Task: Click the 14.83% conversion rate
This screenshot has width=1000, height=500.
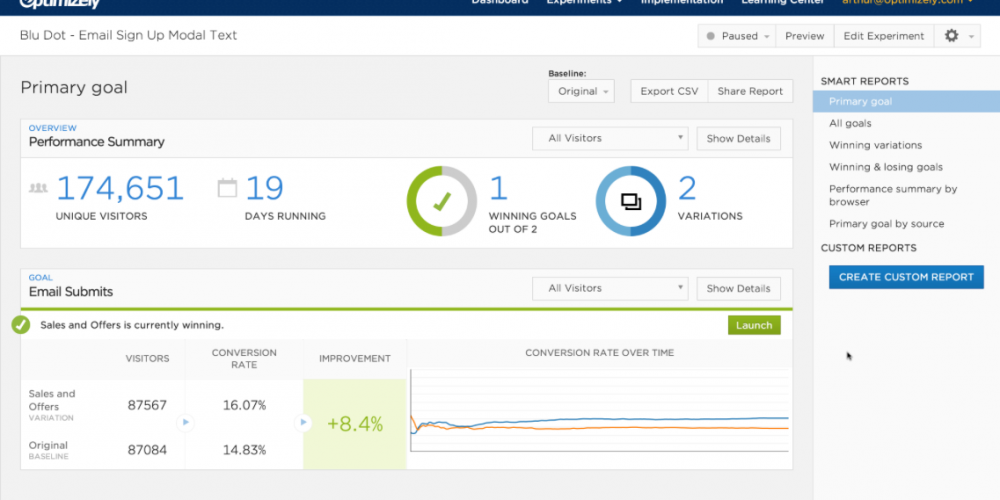Action: tap(245, 450)
